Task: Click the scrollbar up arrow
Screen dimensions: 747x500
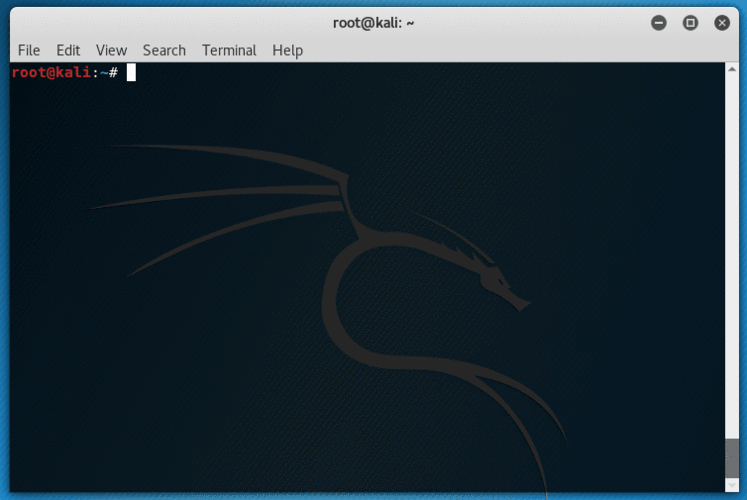Action: [732, 70]
